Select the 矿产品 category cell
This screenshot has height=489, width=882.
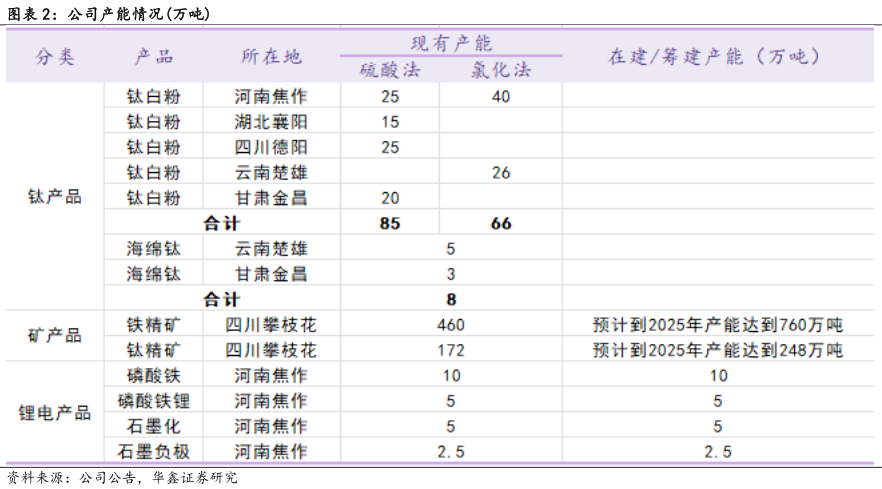pyautogui.click(x=54, y=336)
